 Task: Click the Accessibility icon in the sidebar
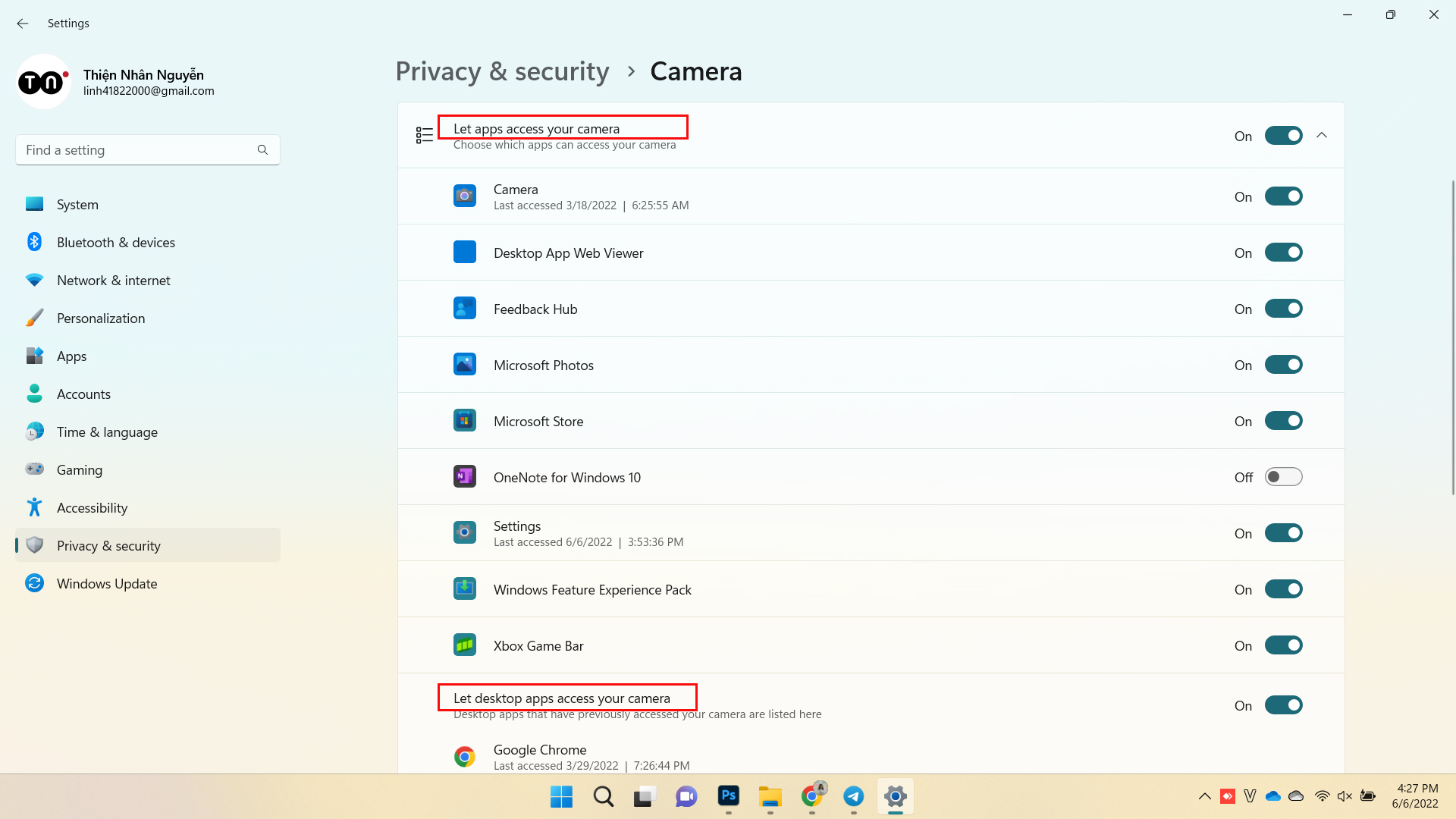35,507
